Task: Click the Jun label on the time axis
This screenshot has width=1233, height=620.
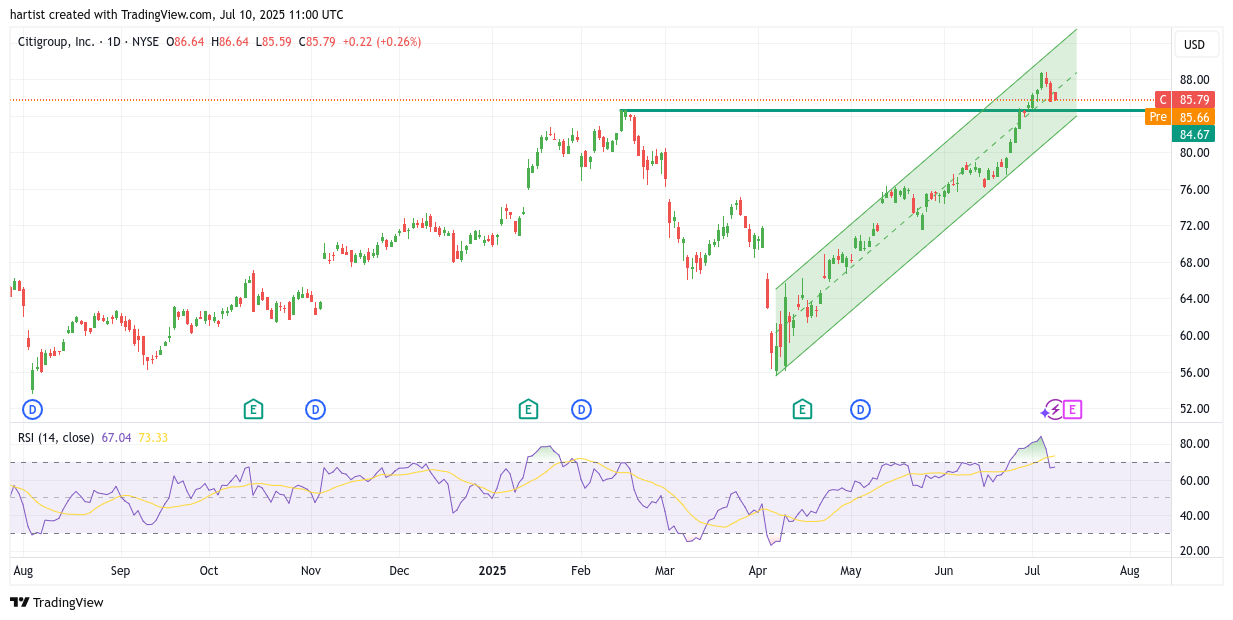Action: point(943,571)
